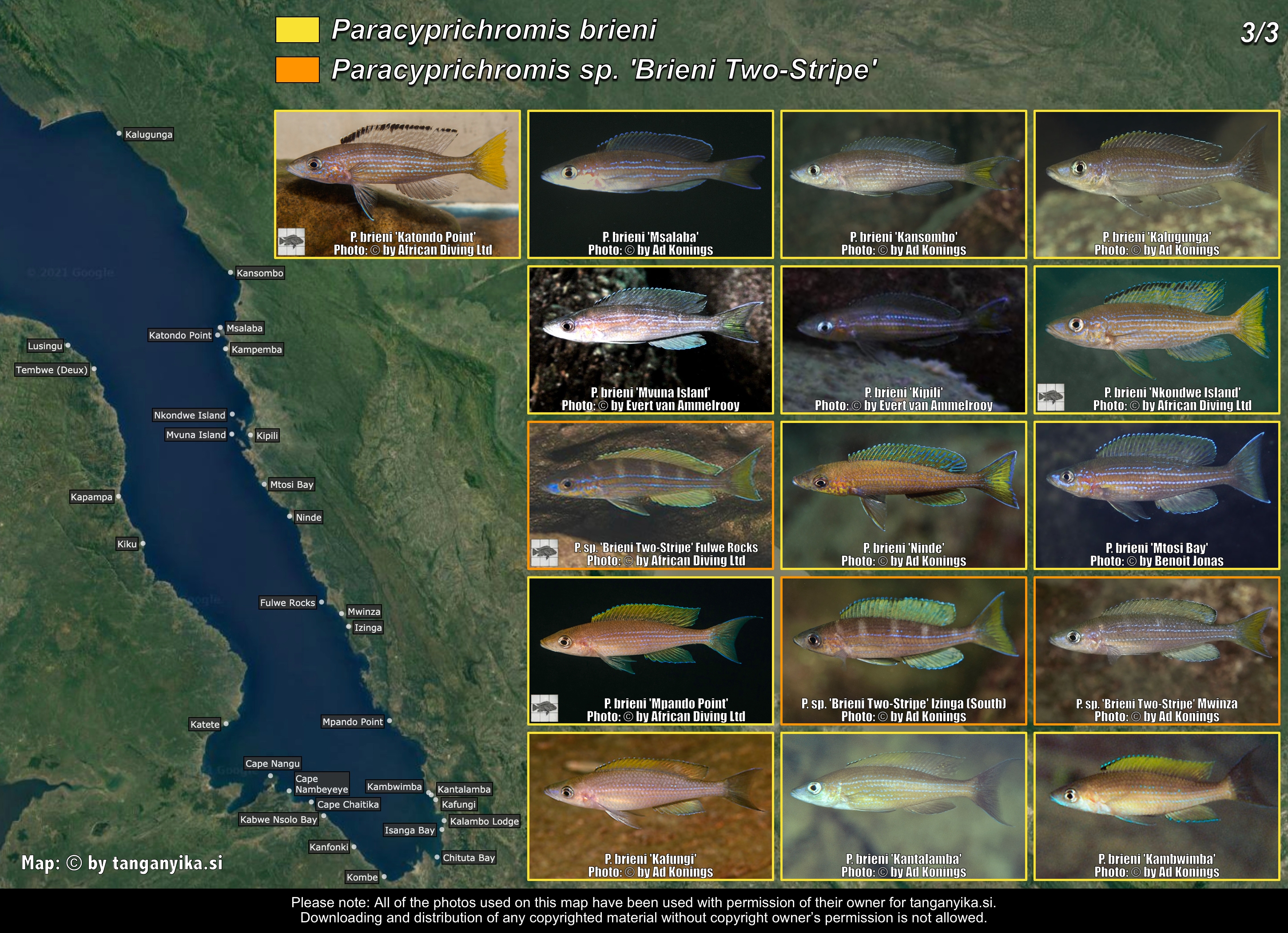Image resolution: width=1288 pixels, height=933 pixels.
Task: Click the 3/3 page indicator
Action: tap(1260, 33)
